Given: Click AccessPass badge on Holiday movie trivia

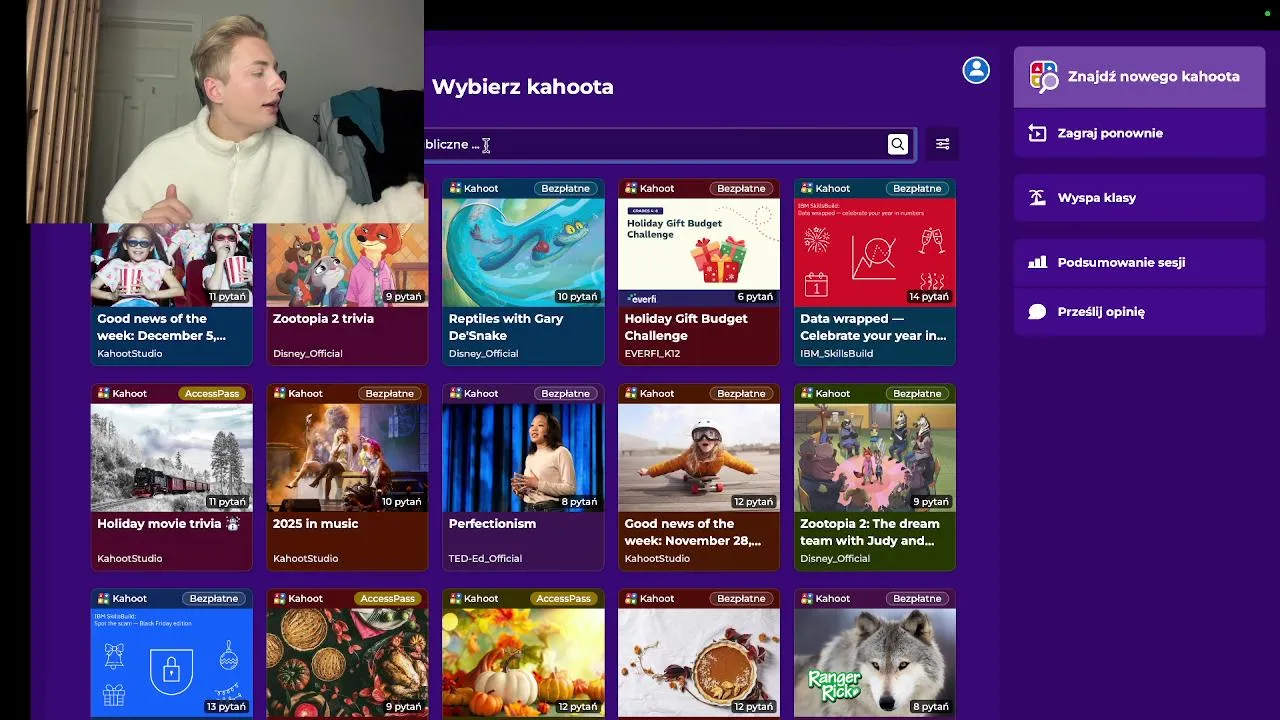Looking at the screenshot, I should (x=212, y=393).
